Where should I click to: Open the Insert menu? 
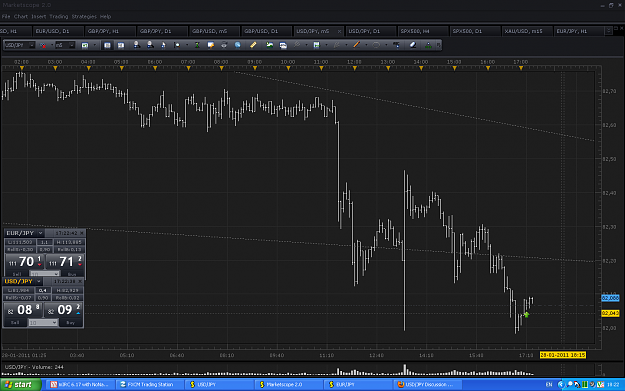coord(39,17)
